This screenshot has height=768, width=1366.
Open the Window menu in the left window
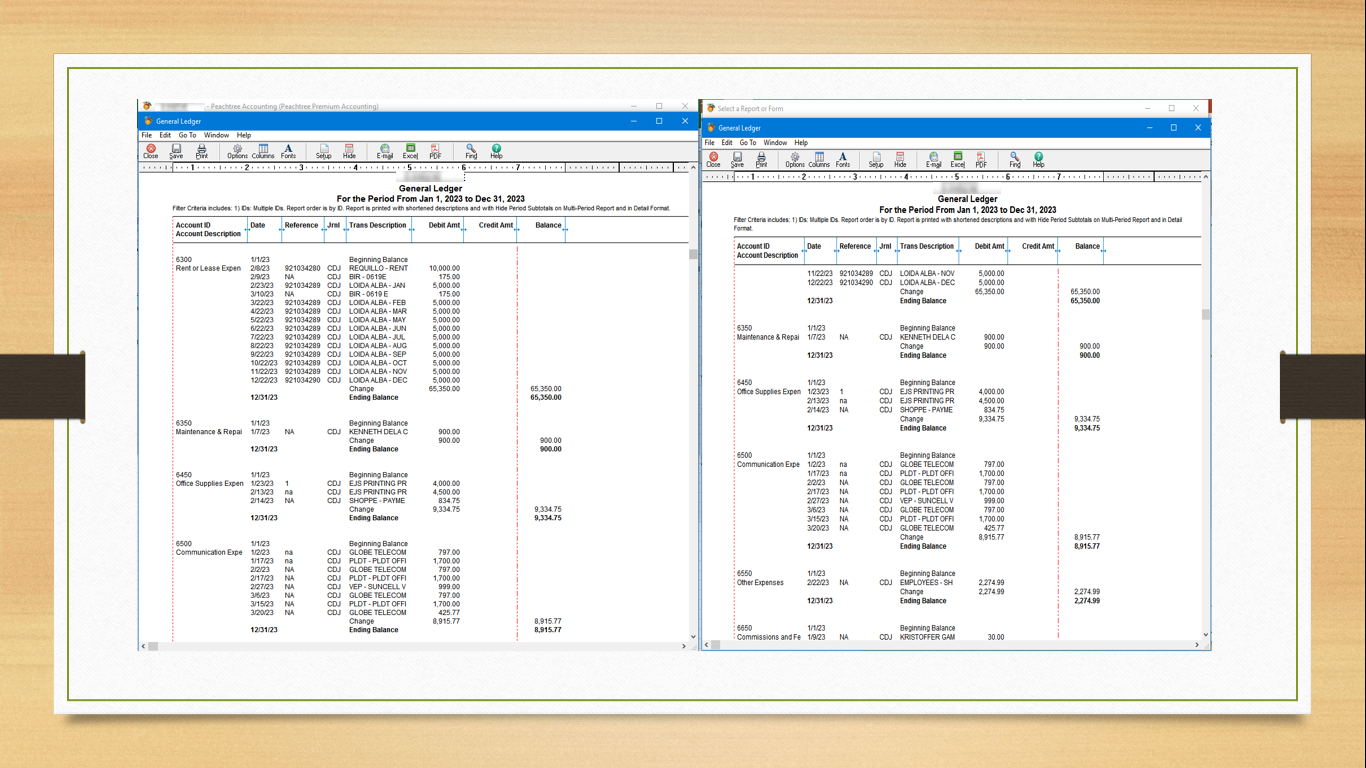pos(216,135)
